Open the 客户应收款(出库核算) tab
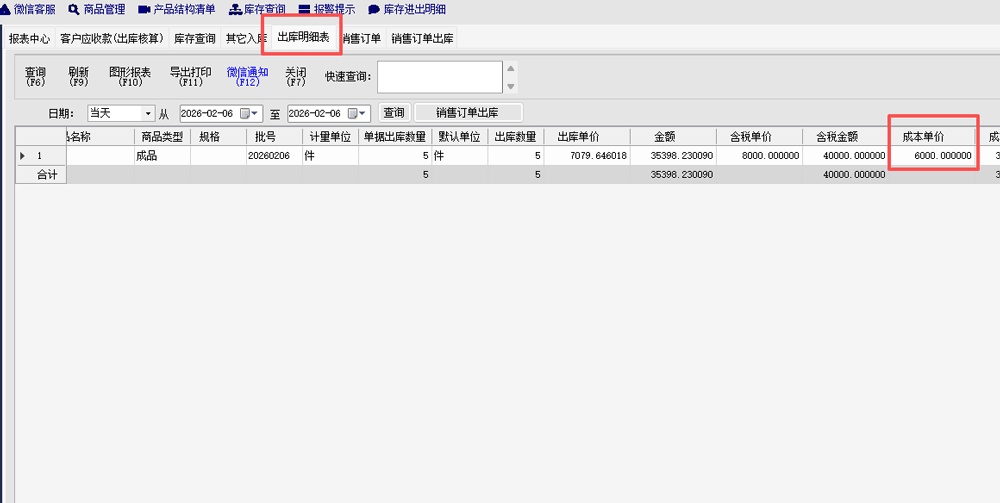 tap(111, 39)
